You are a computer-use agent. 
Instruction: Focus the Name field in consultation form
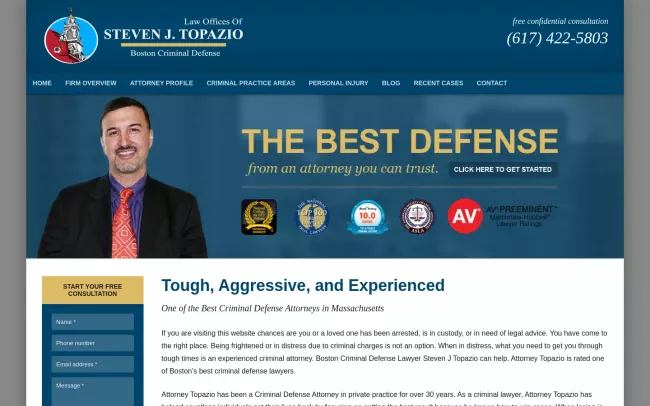click(93, 322)
